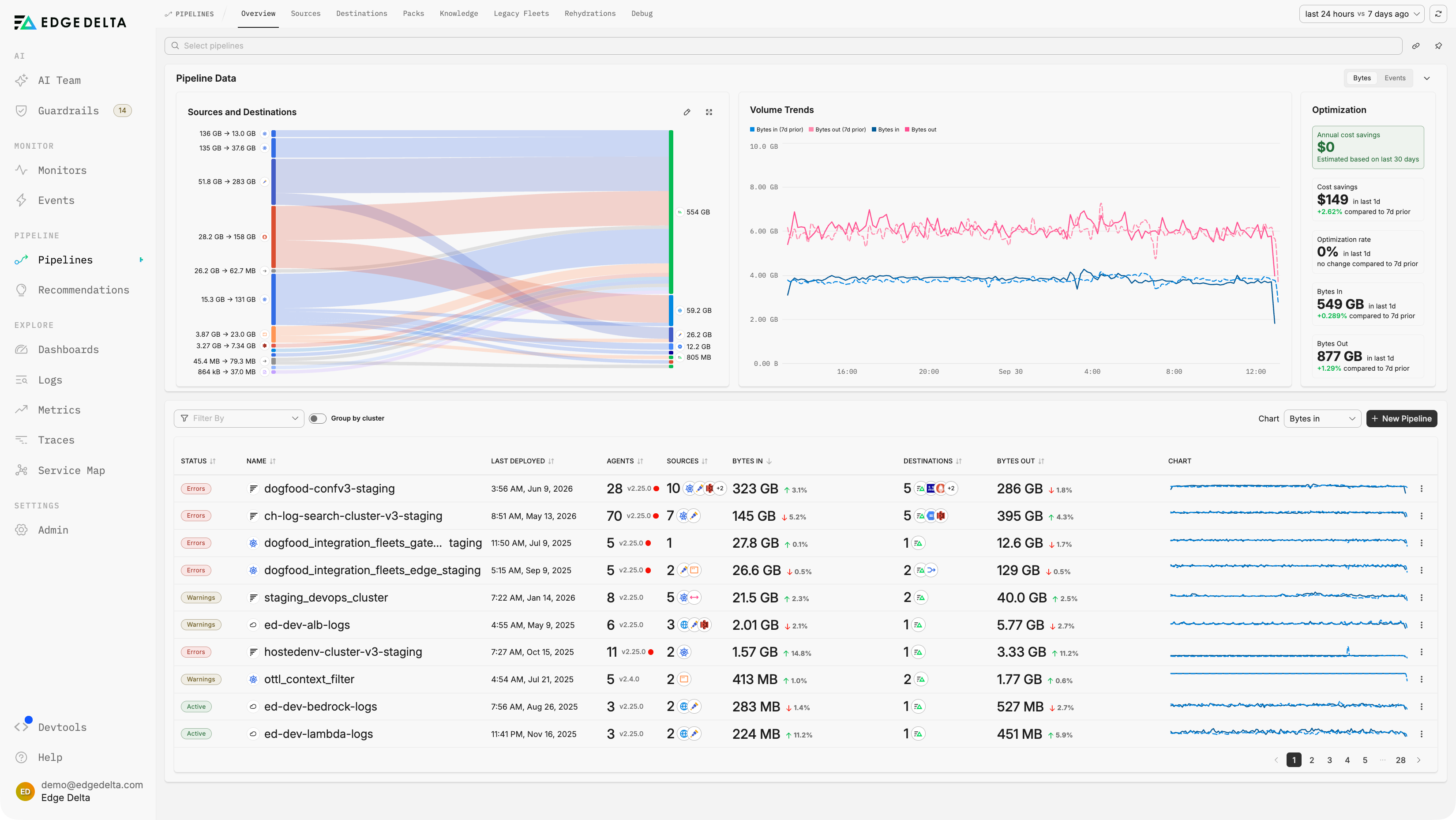
Task: Open the Guardrails shield icon
Action: (22, 111)
